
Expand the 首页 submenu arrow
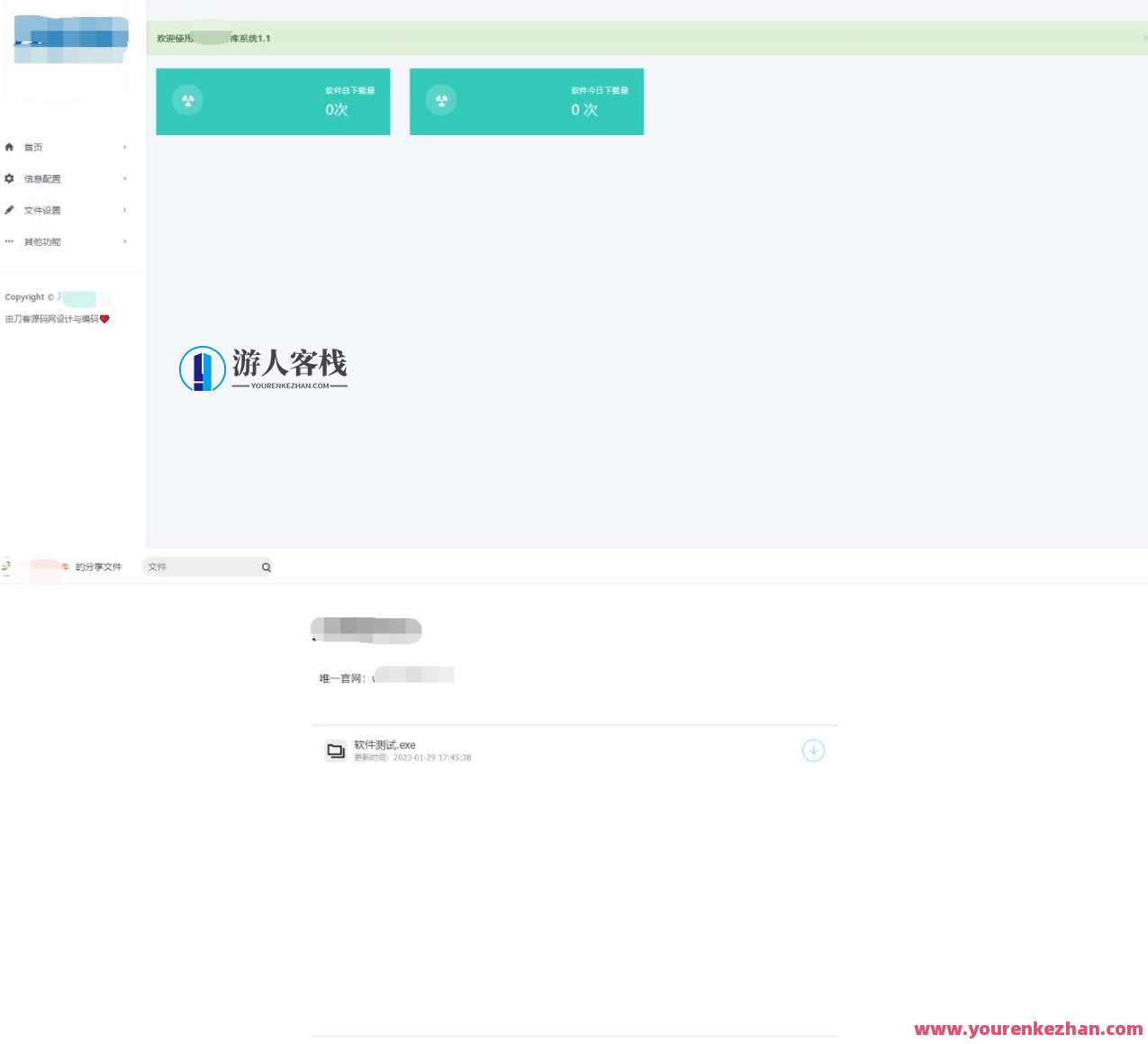[x=124, y=147]
